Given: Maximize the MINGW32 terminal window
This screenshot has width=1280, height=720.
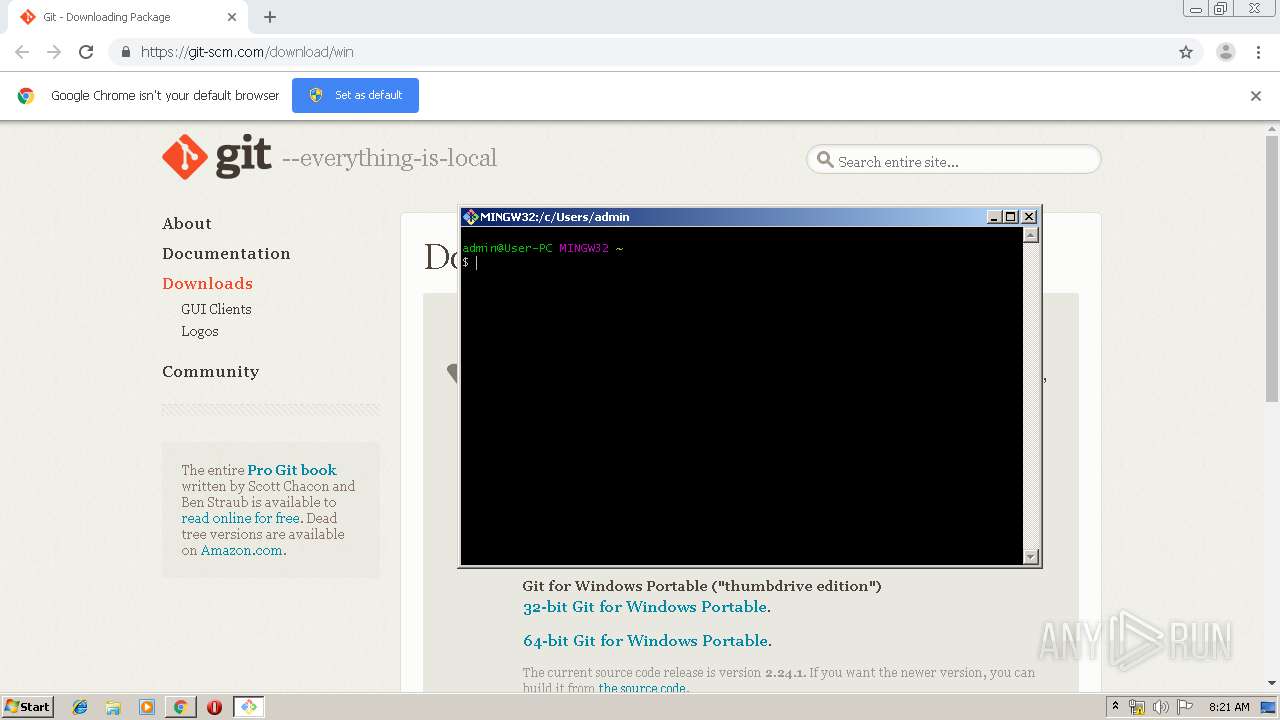Looking at the screenshot, I should (x=1011, y=217).
